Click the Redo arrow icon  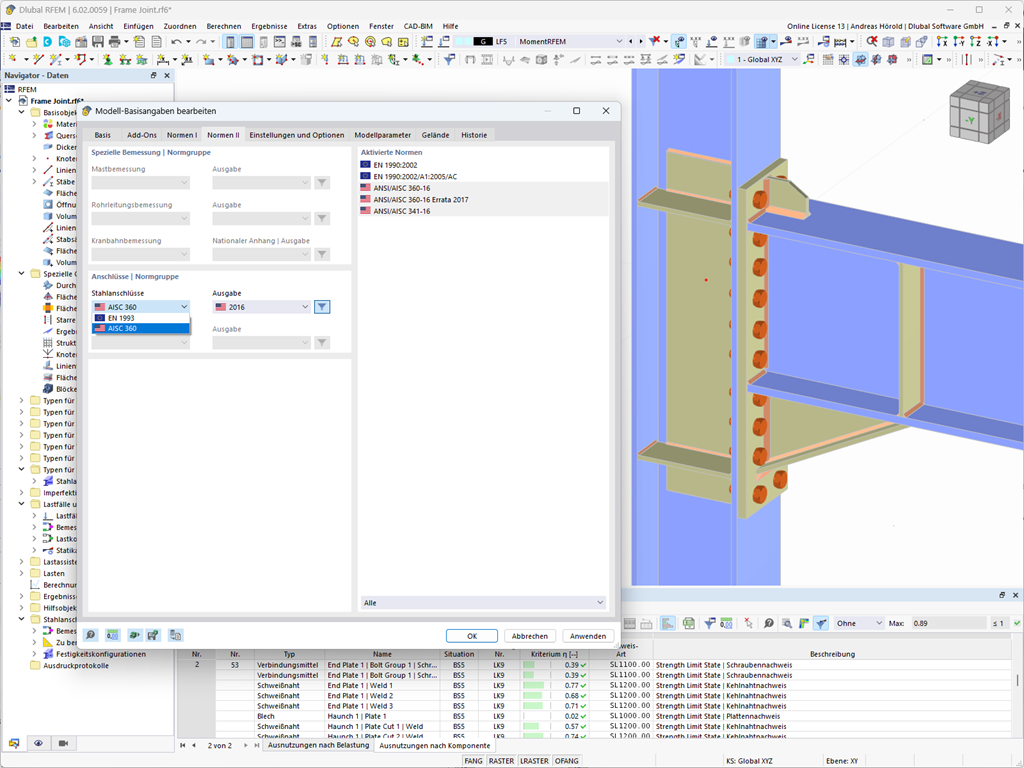[201, 41]
